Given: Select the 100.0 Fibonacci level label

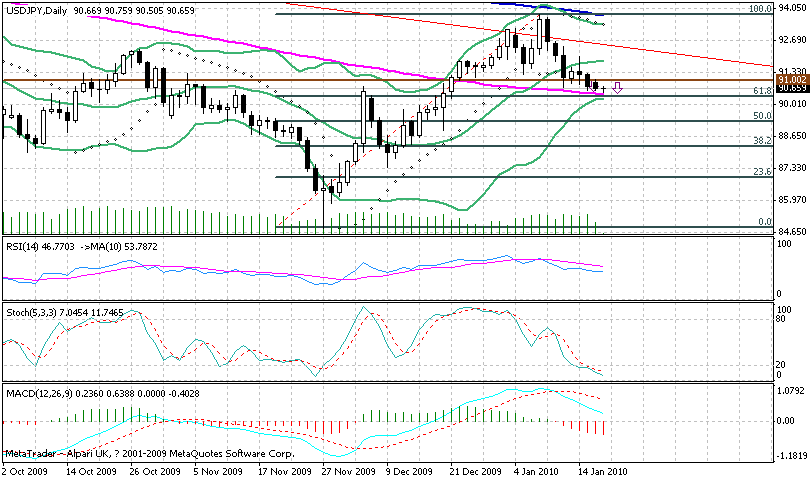Looking at the screenshot, I should [x=760, y=9].
